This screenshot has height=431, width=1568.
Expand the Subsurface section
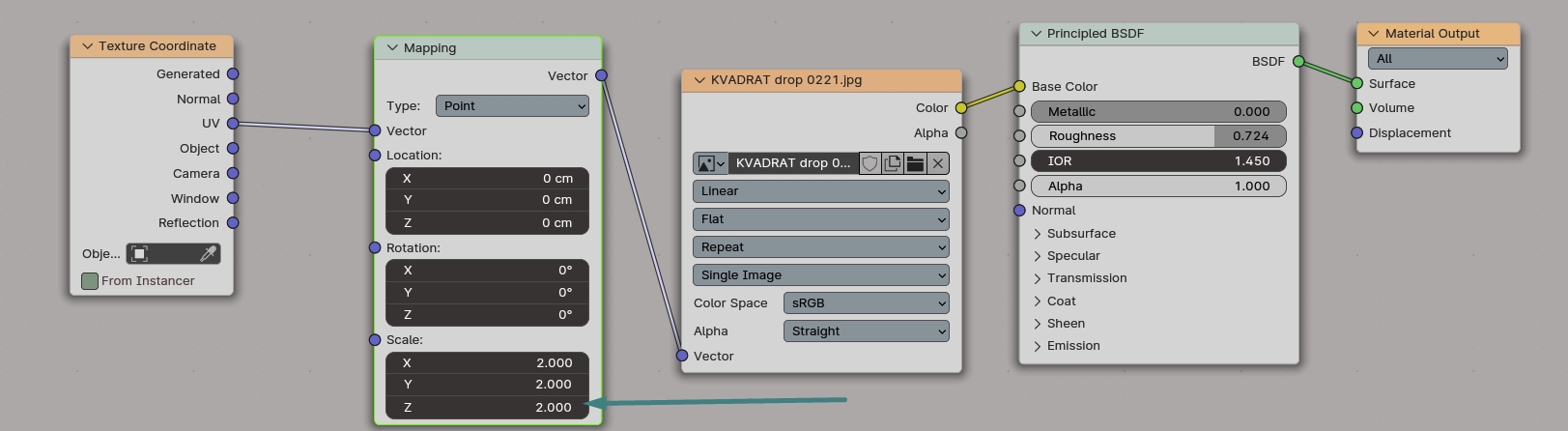(1038, 234)
